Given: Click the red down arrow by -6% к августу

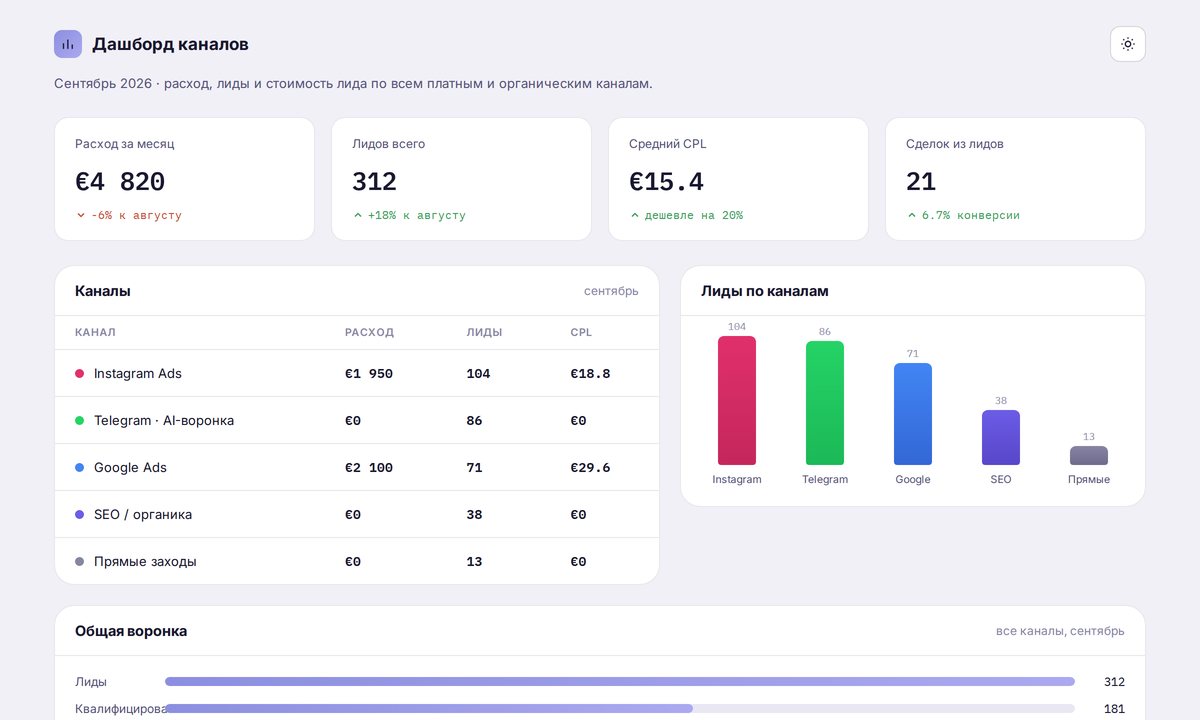Looking at the screenshot, I should pyautogui.click(x=81, y=215).
